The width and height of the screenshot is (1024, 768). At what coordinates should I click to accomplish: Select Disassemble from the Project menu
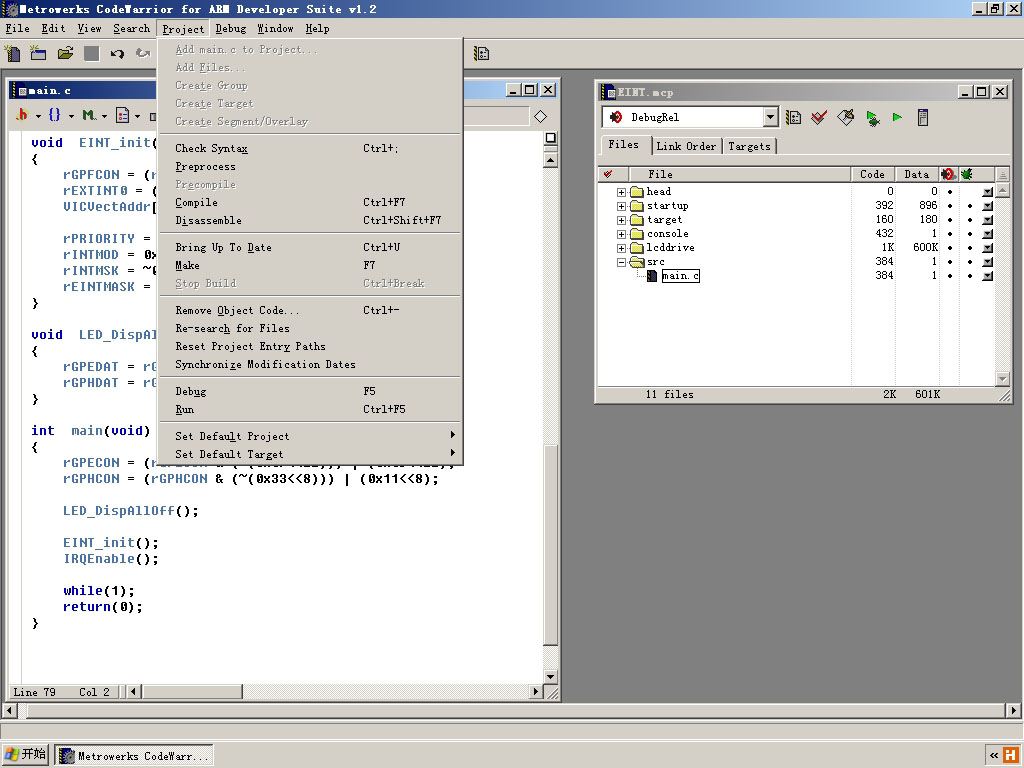point(311,220)
